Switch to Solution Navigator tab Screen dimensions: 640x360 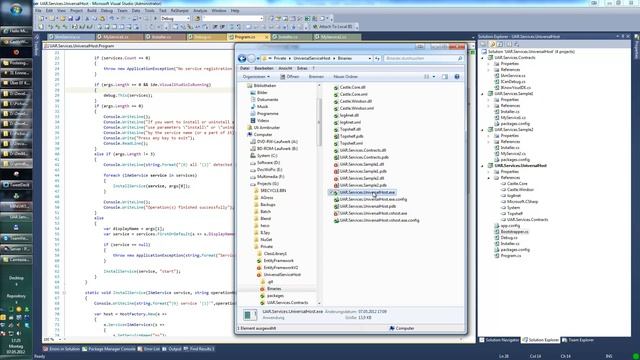click(x=499, y=340)
